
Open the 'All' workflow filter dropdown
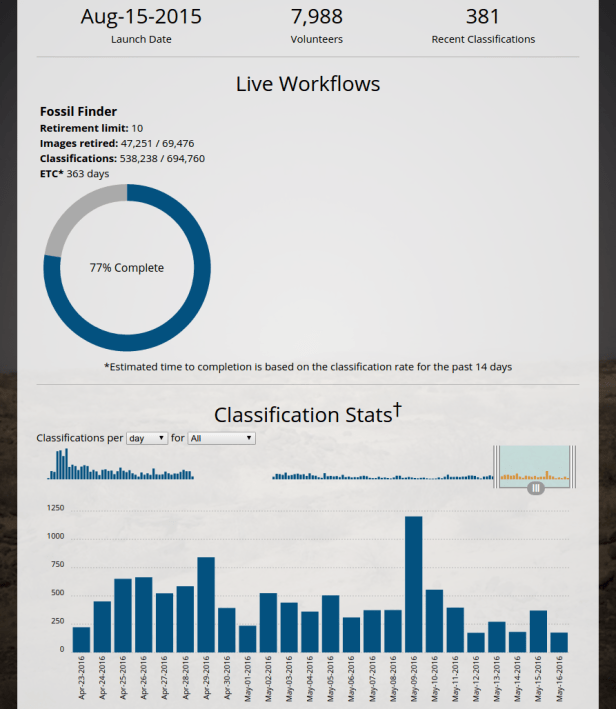pos(221,438)
